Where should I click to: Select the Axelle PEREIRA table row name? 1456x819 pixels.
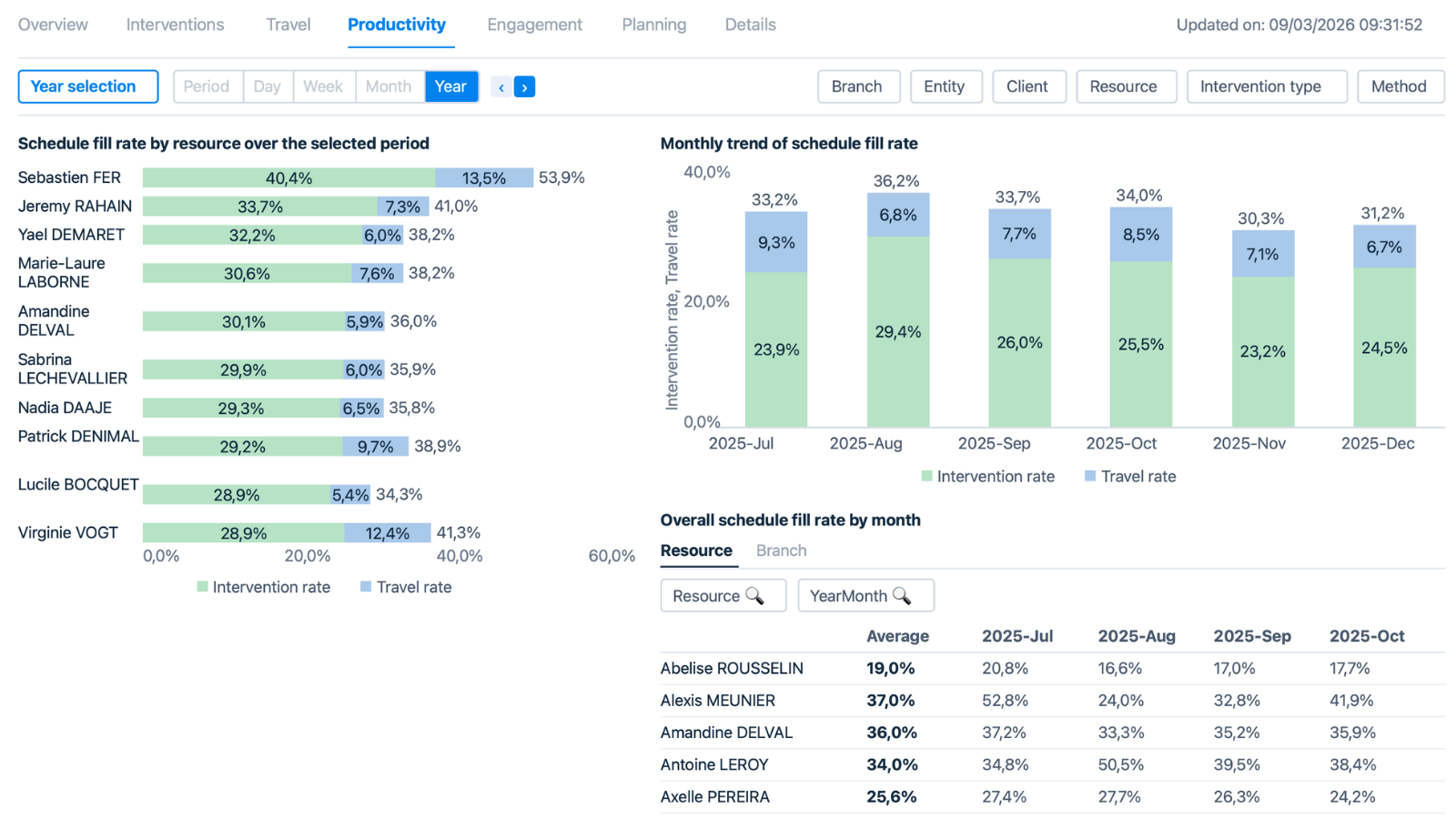(715, 797)
